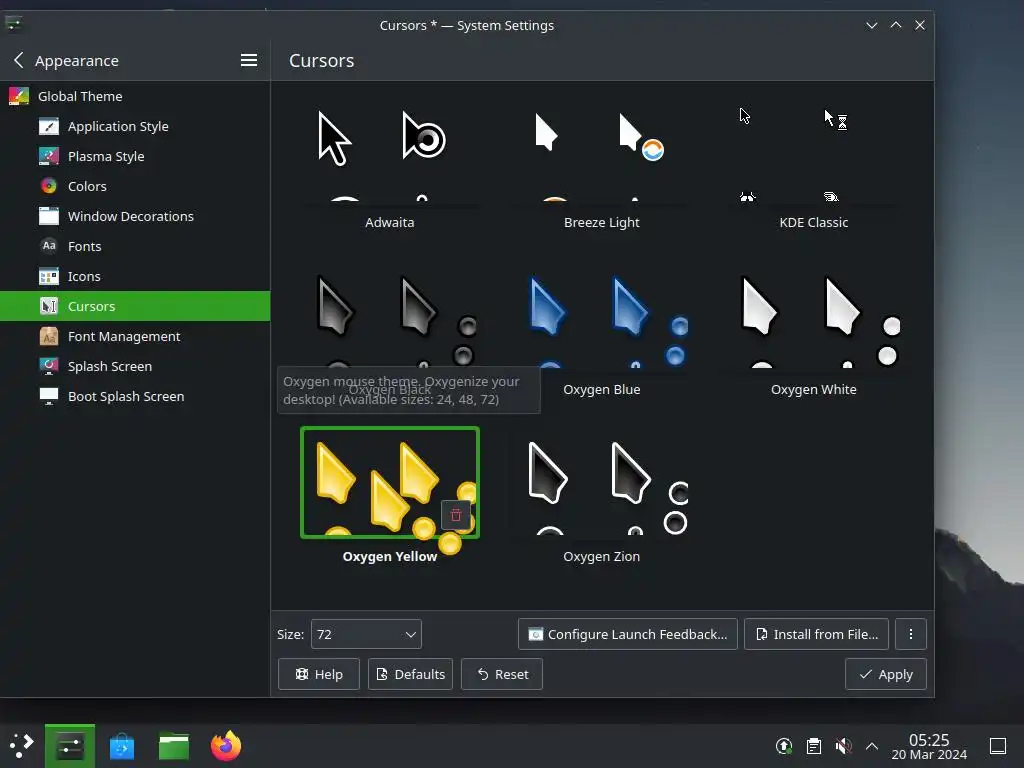Launch Firefox from the taskbar
The width and height of the screenshot is (1024, 768).
(226, 746)
